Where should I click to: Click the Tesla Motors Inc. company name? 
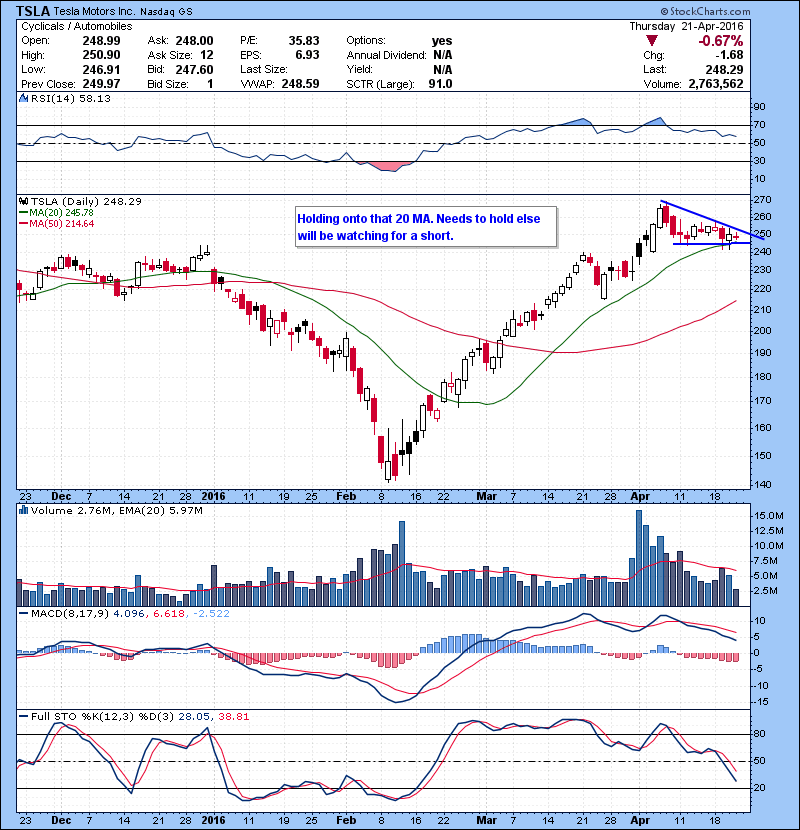tap(94, 11)
